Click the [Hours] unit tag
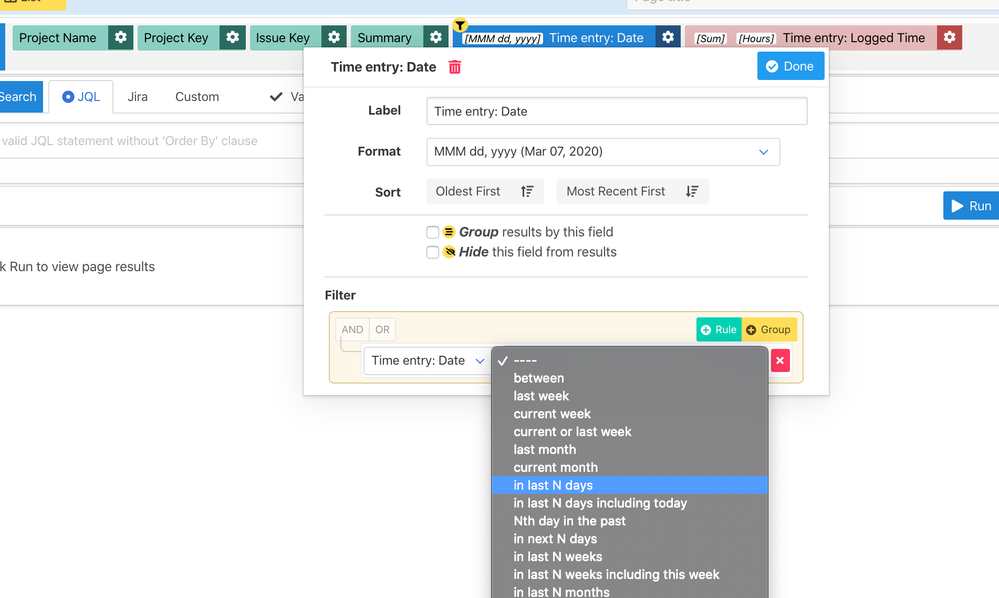999x598 pixels. coord(756,38)
